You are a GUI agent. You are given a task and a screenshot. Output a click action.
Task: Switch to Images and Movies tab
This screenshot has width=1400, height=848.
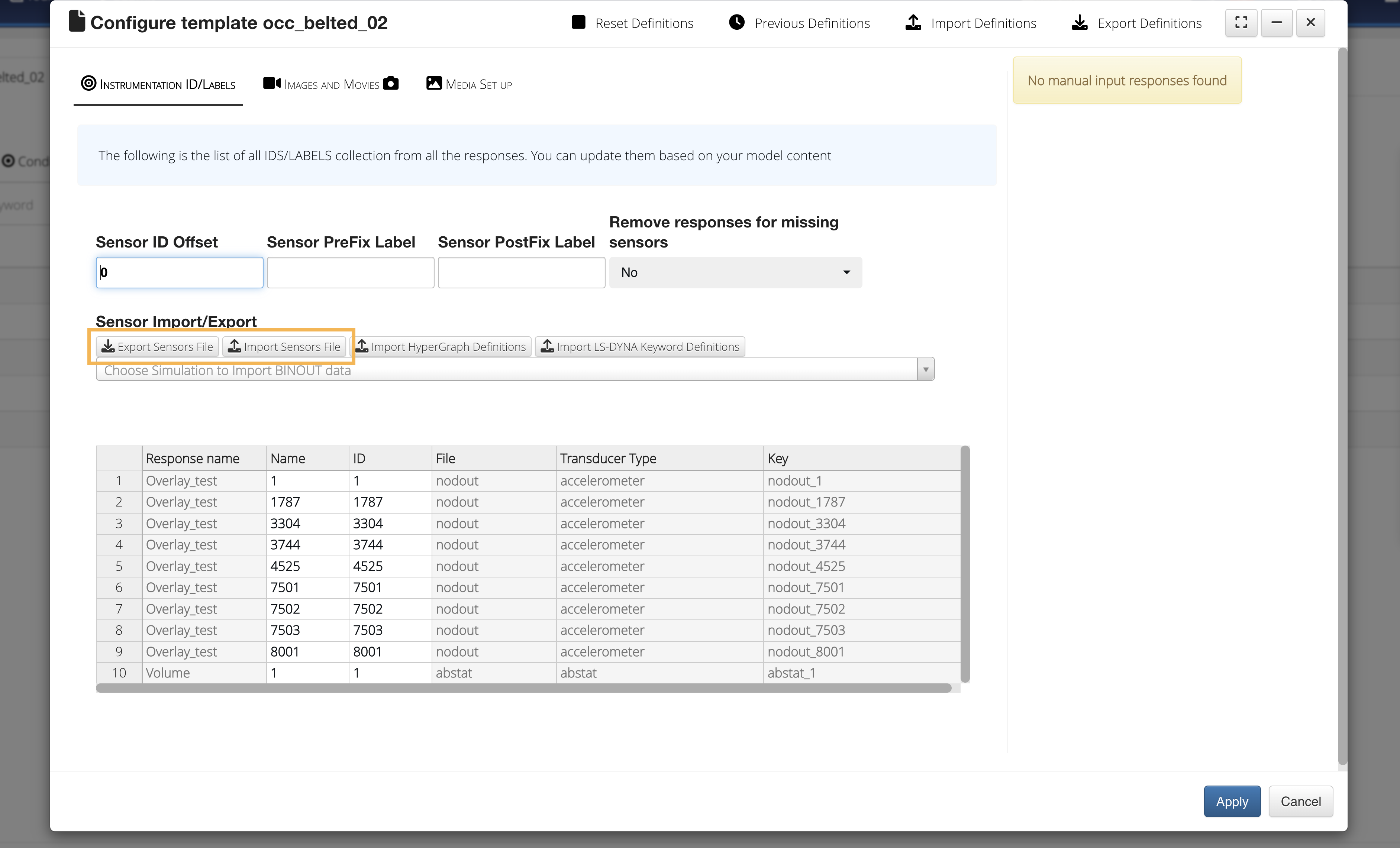(x=331, y=85)
